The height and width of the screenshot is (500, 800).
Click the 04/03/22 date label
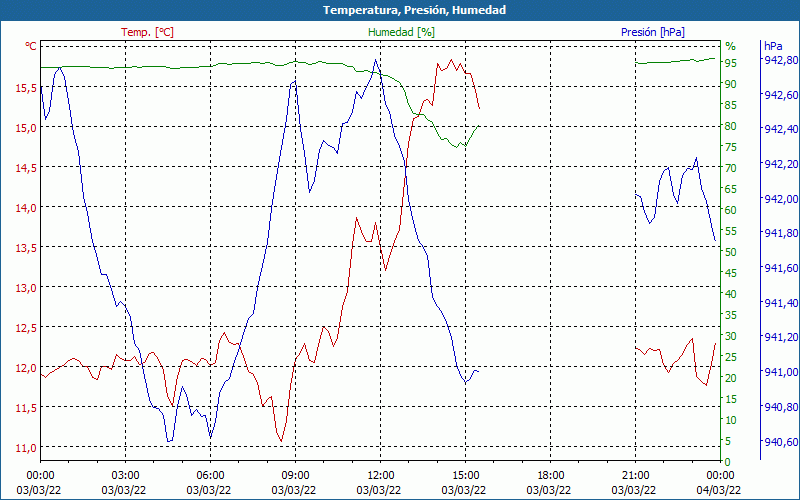click(x=719, y=490)
